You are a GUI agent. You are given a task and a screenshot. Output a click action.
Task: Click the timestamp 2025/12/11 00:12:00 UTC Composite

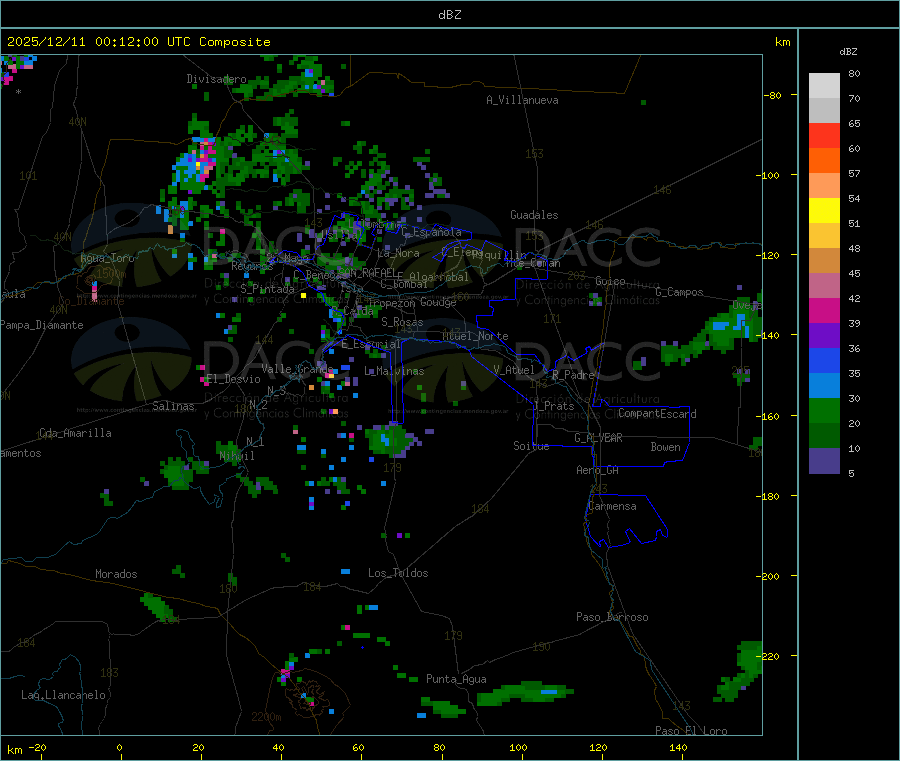click(x=138, y=42)
